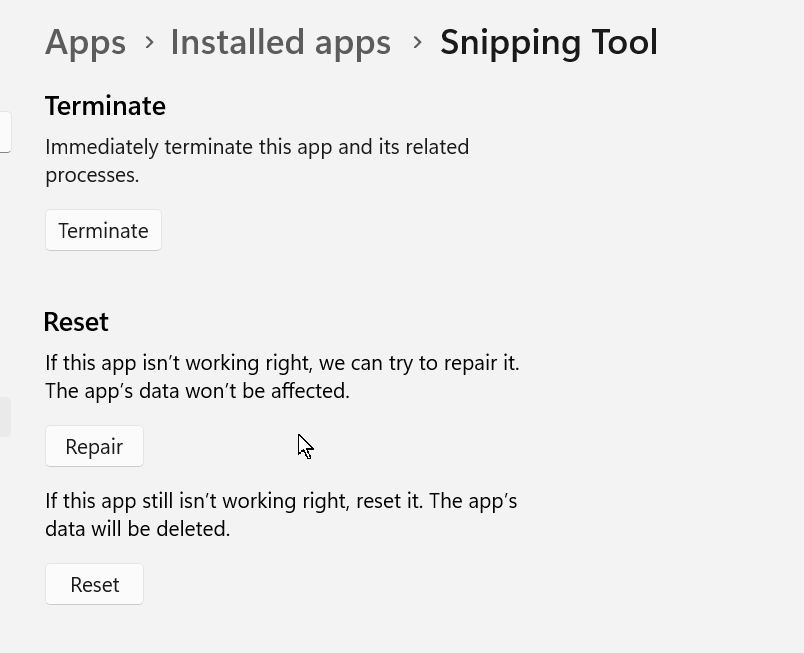Click the 'still isn't working right, reset it' line
Viewport: 804px width, 653px height.
pos(281,501)
